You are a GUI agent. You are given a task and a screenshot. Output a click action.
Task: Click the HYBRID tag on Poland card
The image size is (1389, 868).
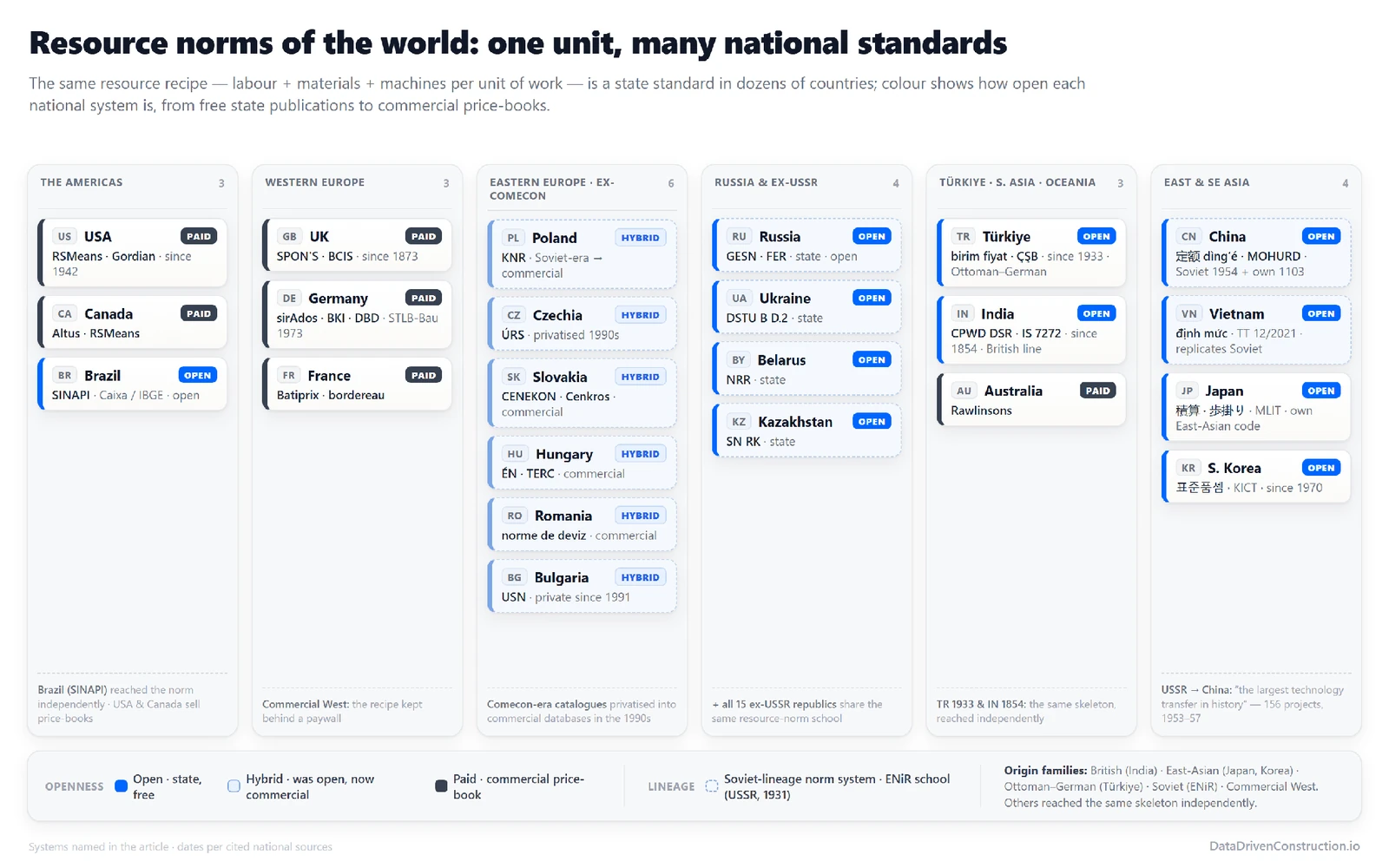coord(641,238)
